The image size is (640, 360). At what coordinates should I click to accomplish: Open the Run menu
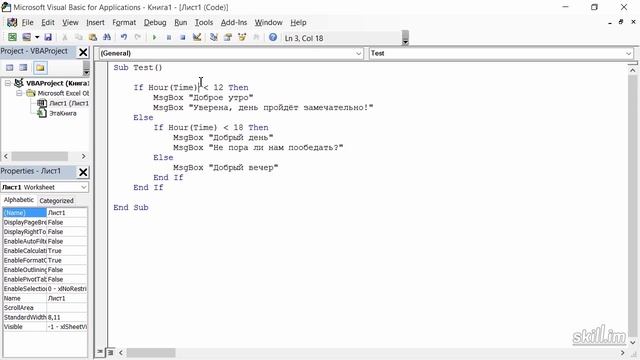[180, 22]
